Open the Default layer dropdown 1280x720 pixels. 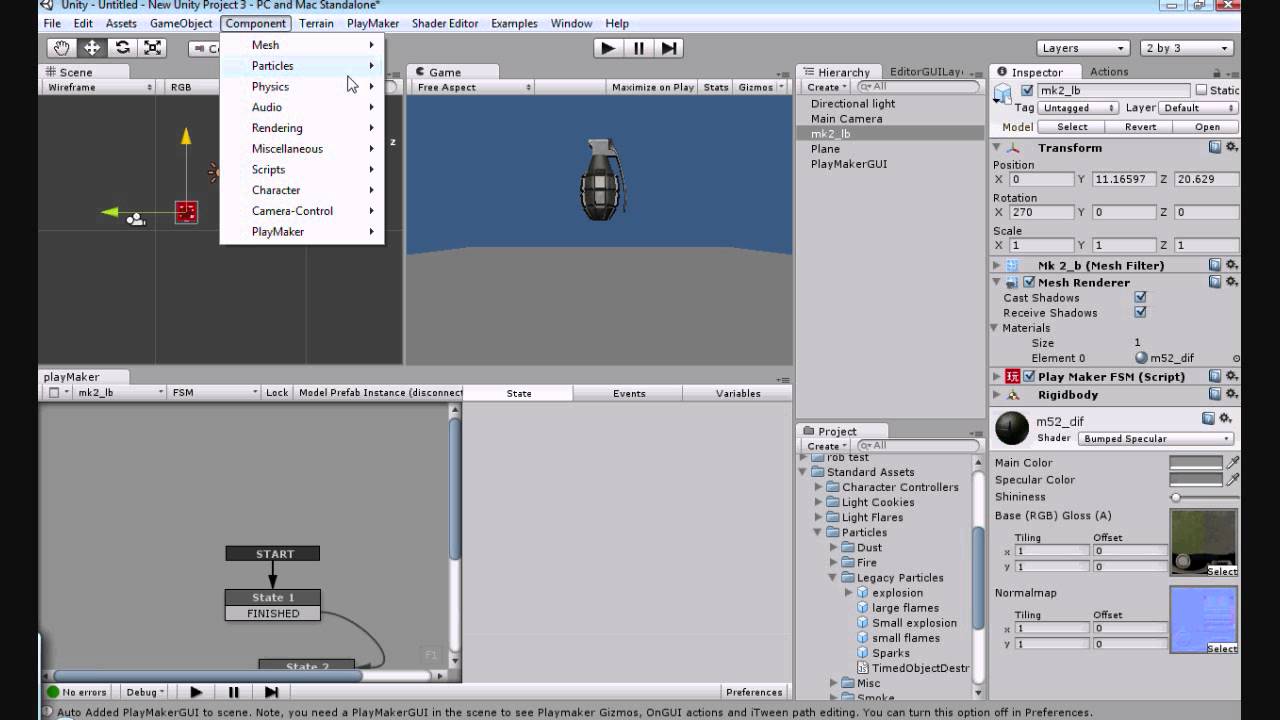1199,108
